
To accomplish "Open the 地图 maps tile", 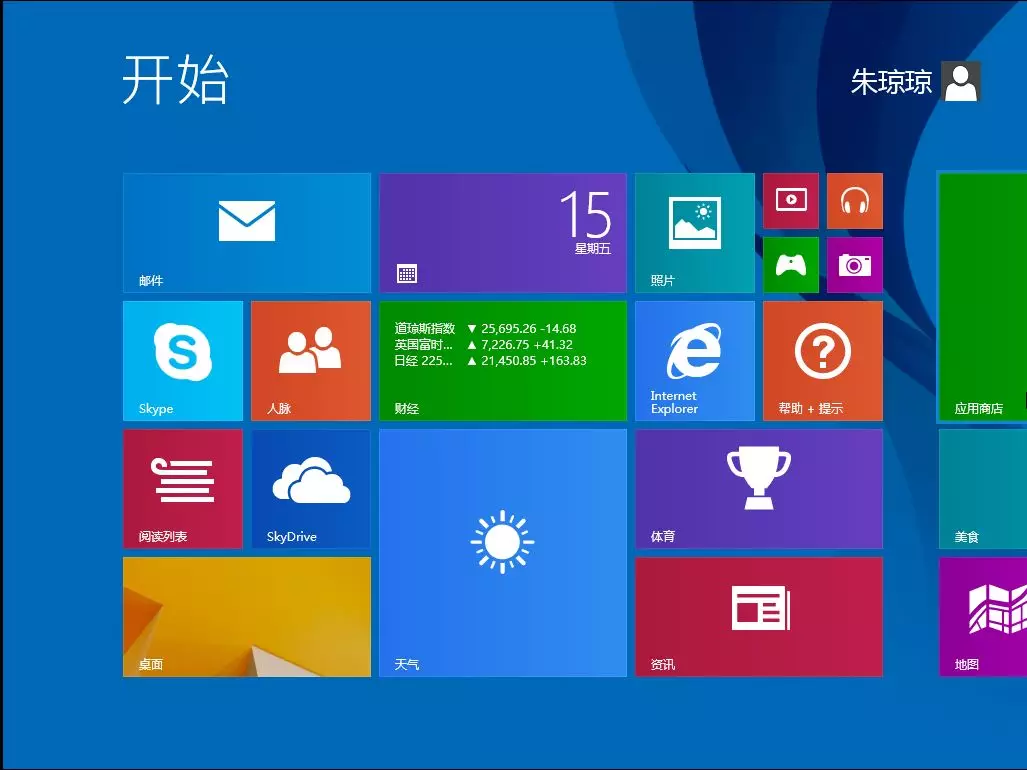I will coord(982,617).
